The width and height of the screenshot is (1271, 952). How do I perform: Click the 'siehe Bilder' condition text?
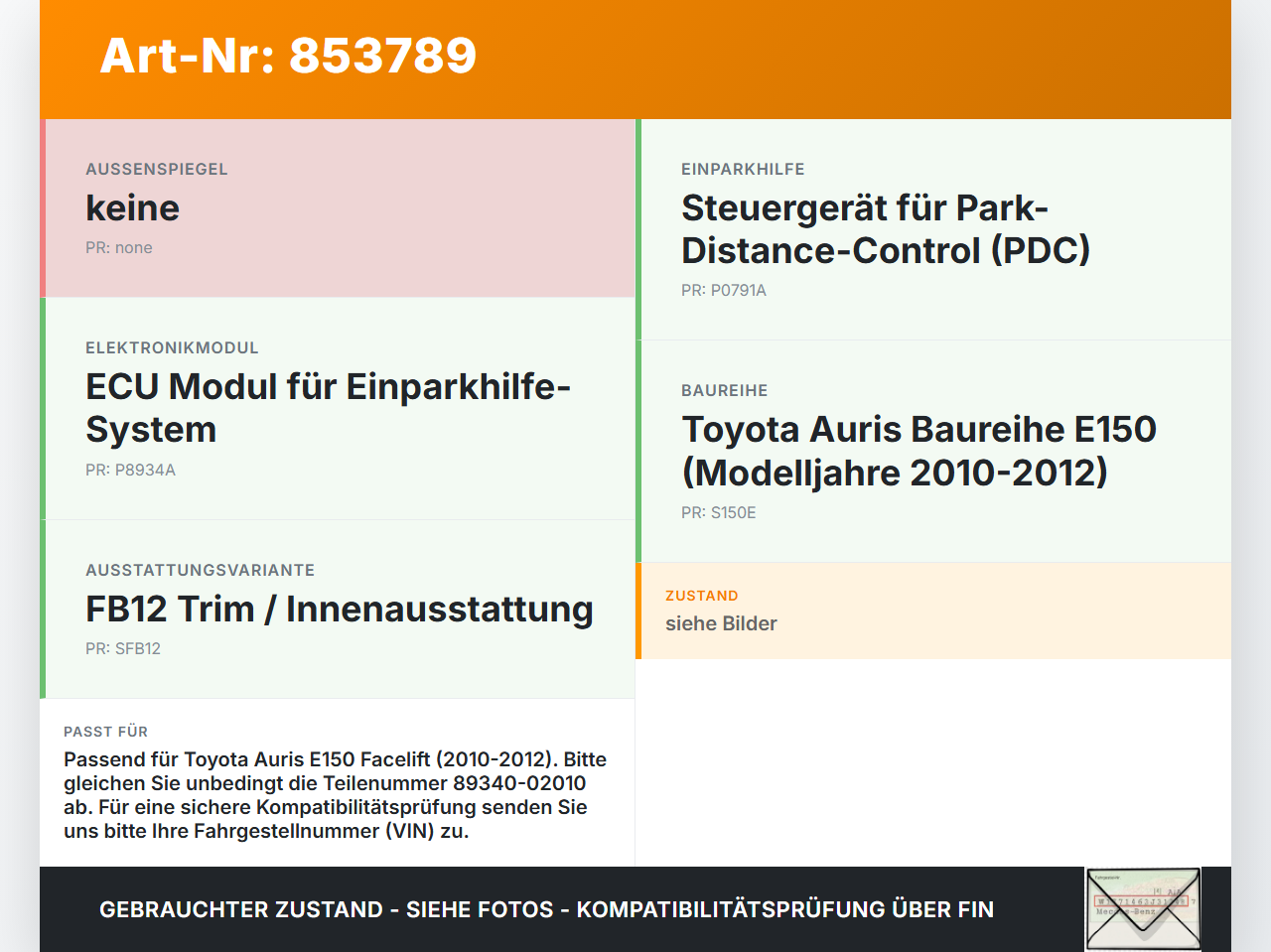click(721, 624)
